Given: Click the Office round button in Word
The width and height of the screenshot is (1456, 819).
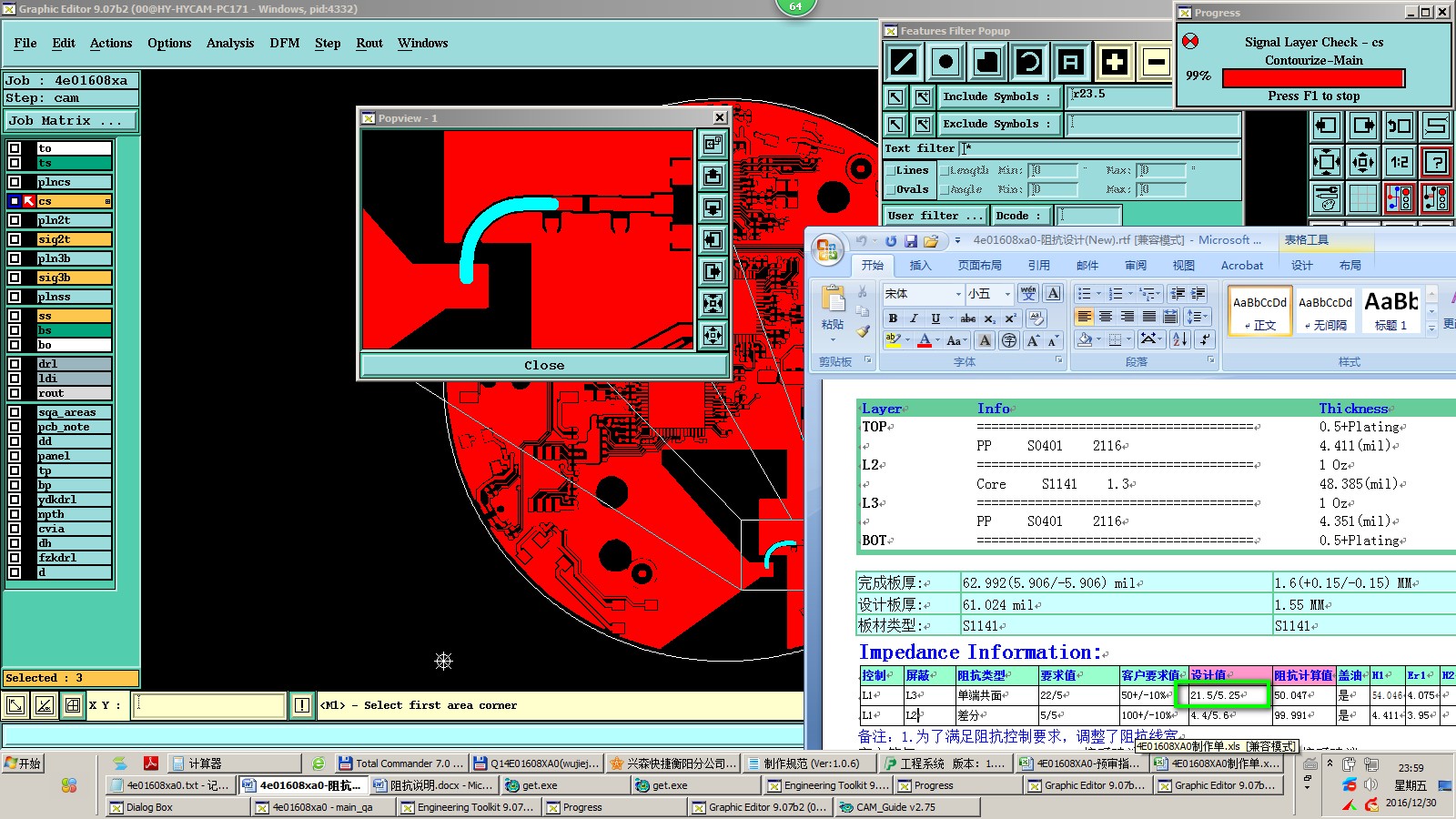Looking at the screenshot, I should (x=827, y=251).
